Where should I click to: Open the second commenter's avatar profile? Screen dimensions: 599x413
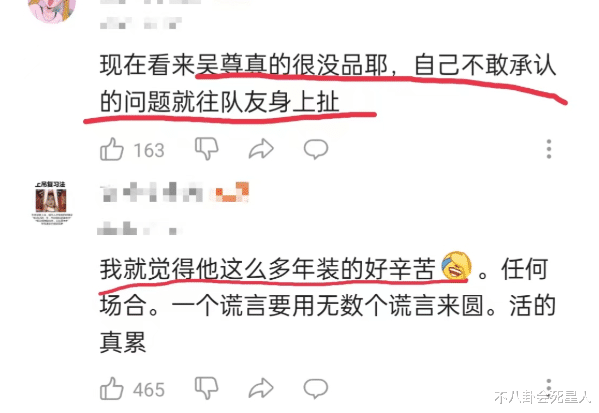coord(51,202)
